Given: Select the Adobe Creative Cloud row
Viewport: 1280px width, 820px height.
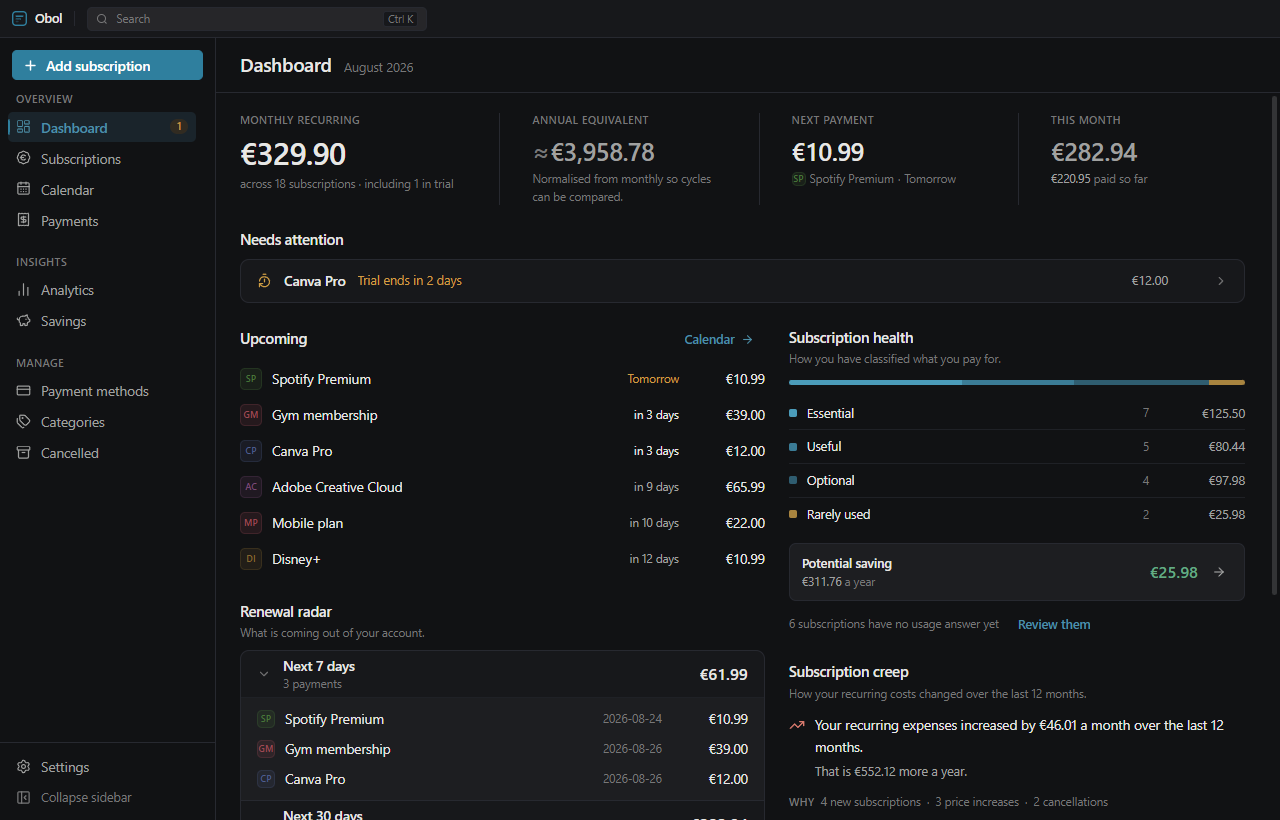Looking at the screenshot, I should point(502,487).
